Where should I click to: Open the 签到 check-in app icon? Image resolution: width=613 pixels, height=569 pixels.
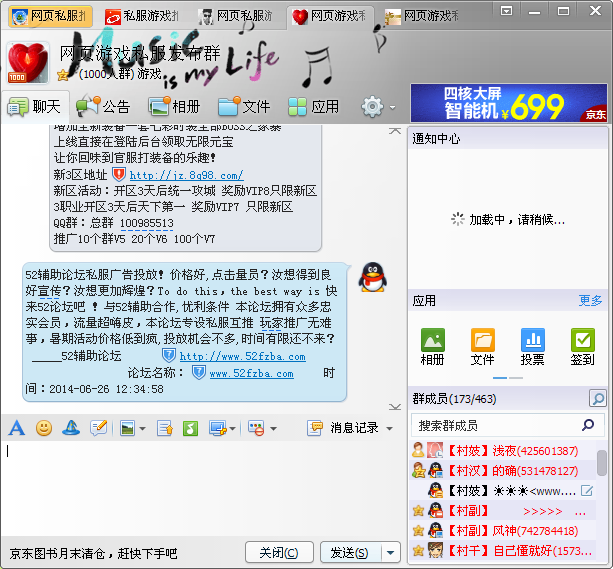tap(582, 347)
